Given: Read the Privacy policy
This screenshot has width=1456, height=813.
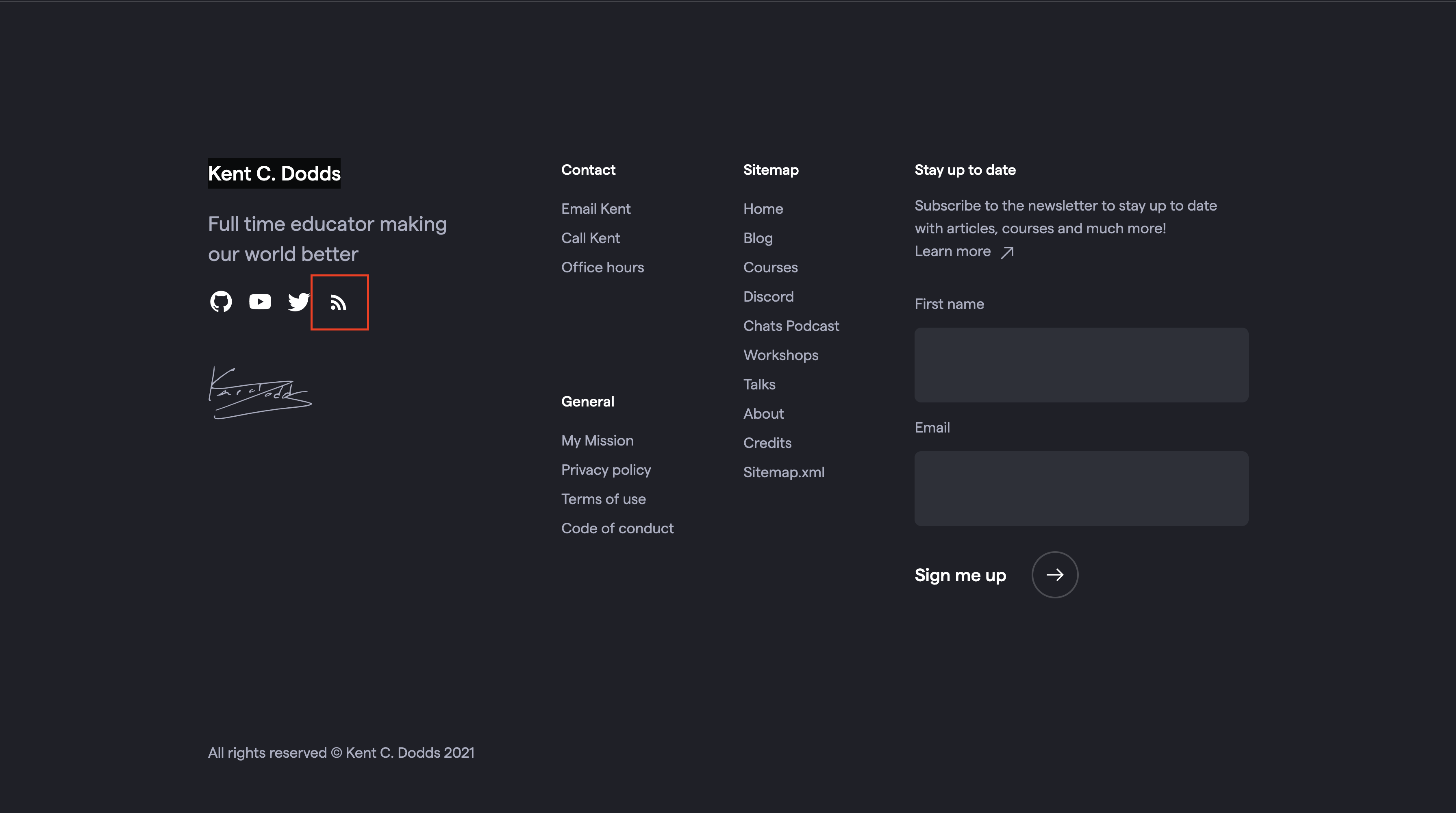Looking at the screenshot, I should (x=606, y=470).
